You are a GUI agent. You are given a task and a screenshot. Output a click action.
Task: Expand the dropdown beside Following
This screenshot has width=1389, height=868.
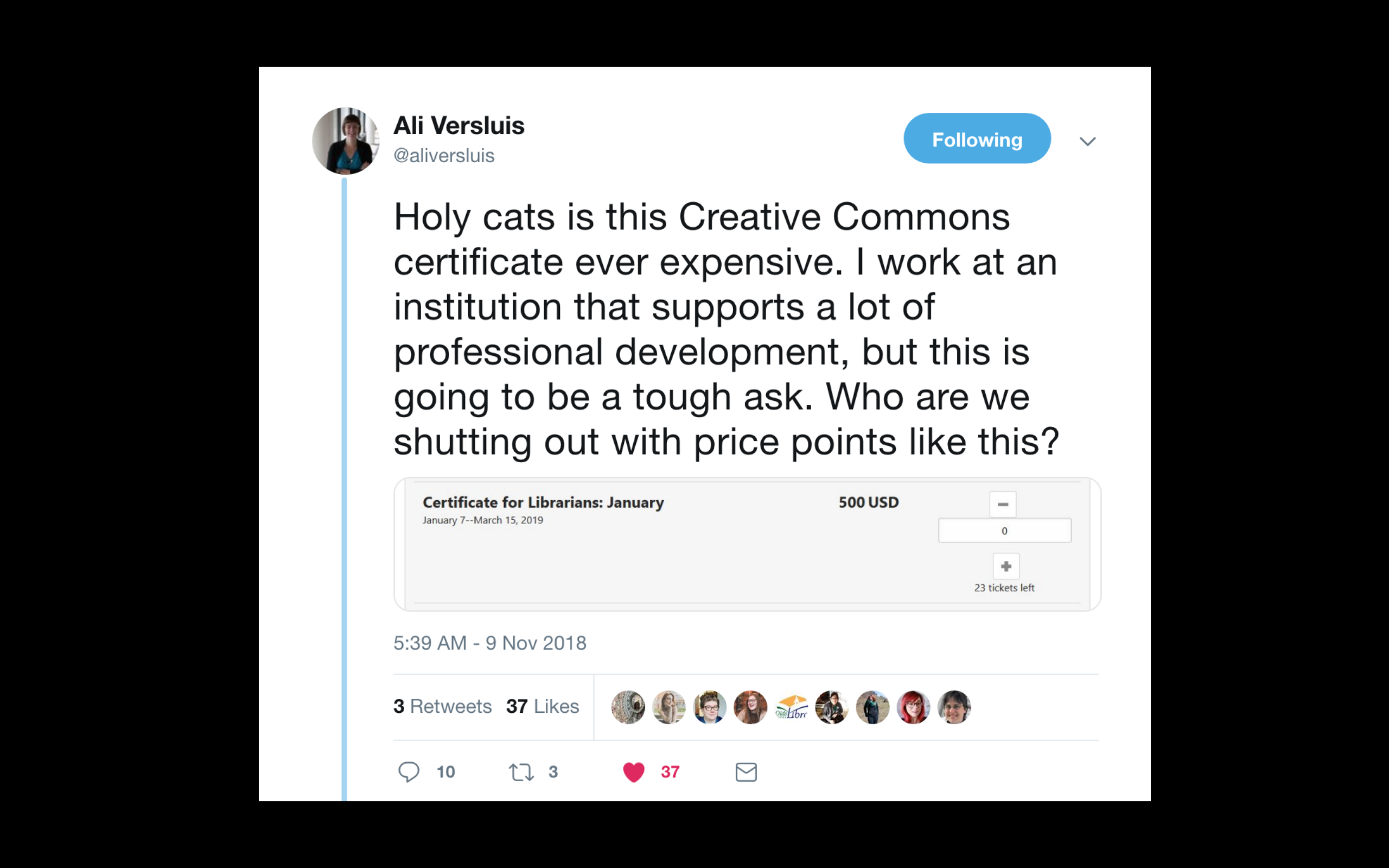point(1088,141)
